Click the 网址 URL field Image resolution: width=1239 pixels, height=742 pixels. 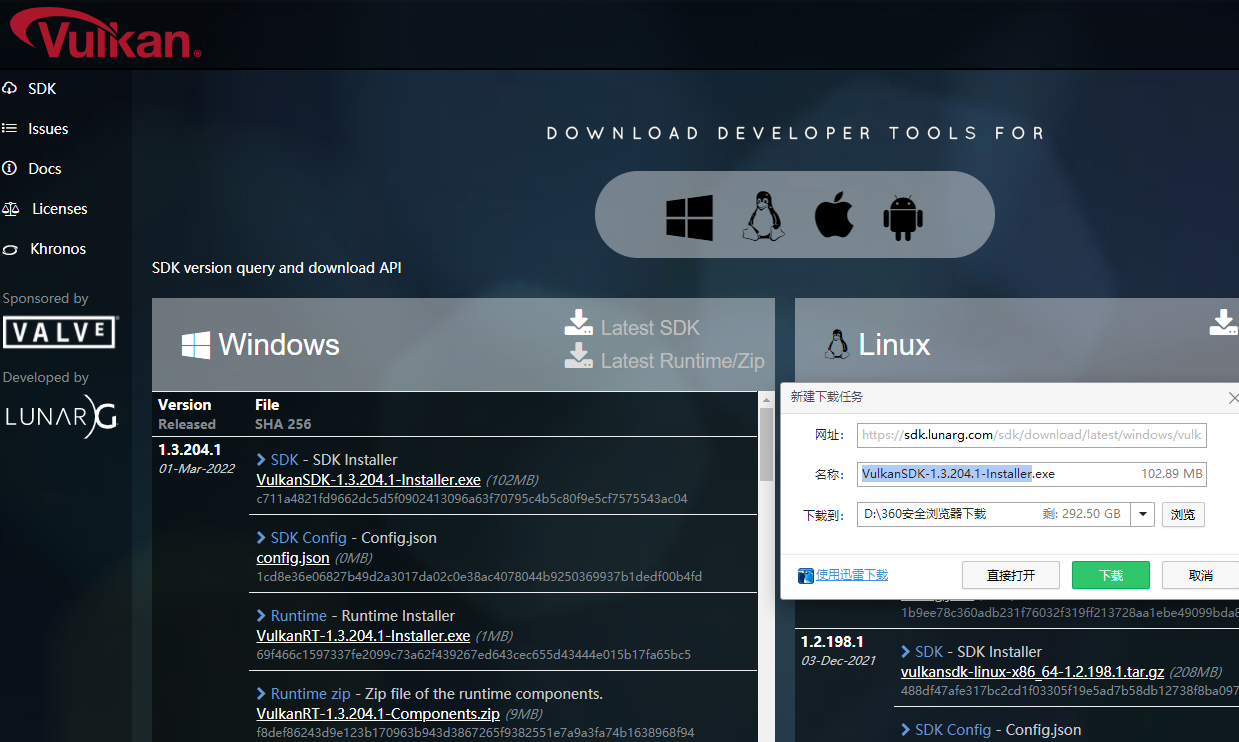[1031, 435]
